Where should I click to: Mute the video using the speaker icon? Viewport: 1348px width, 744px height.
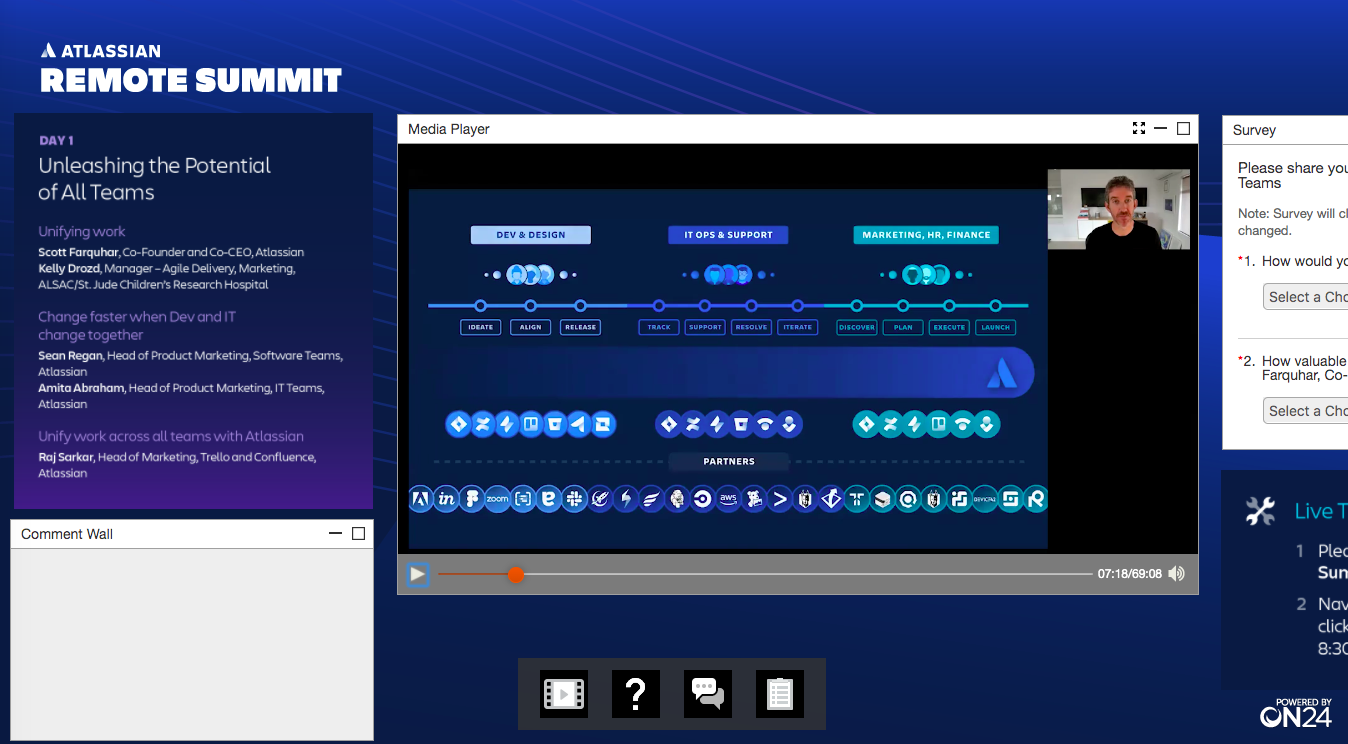coord(1177,574)
